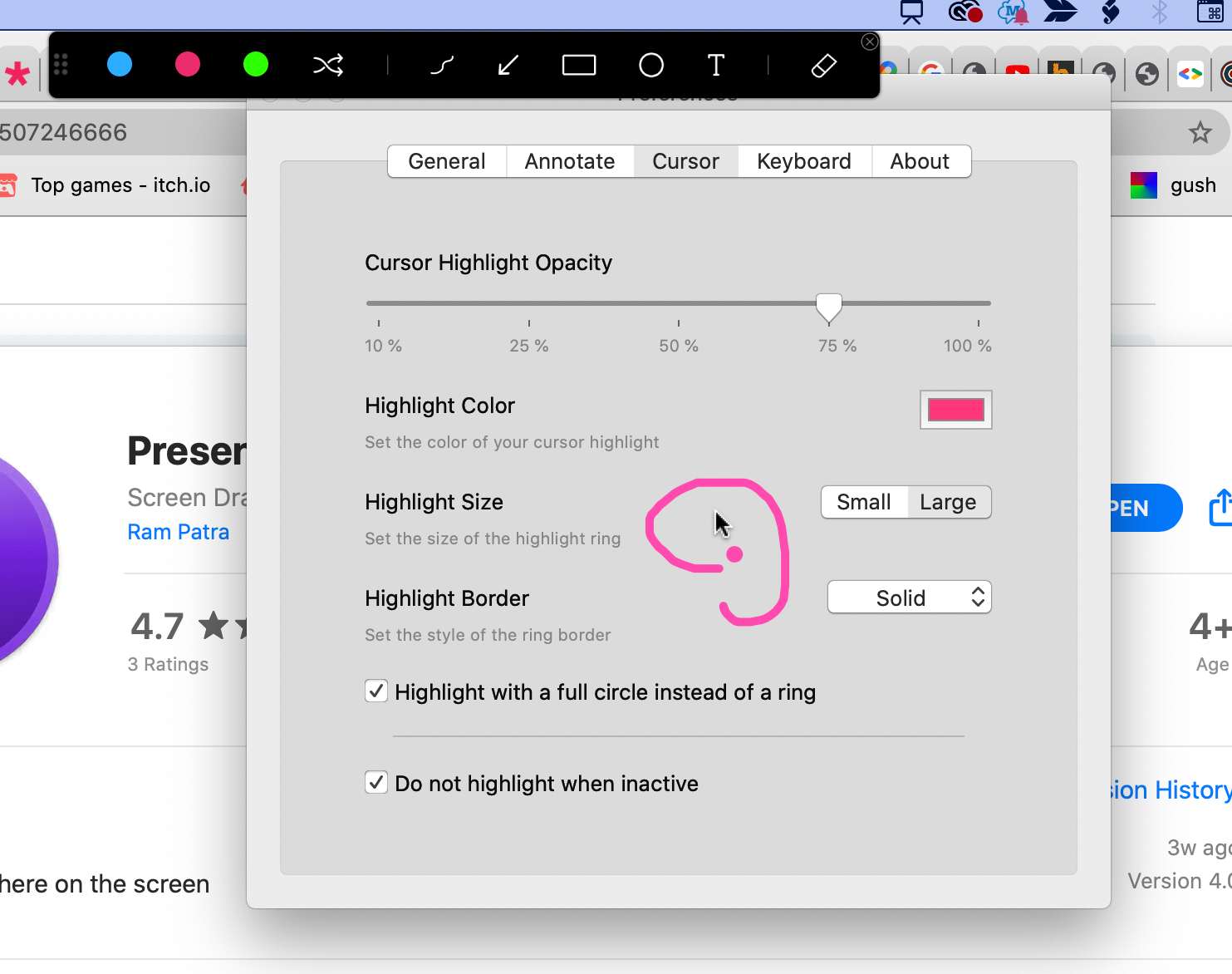Select the rectangle shape tool
This screenshot has height=974, width=1232.
[x=579, y=65]
